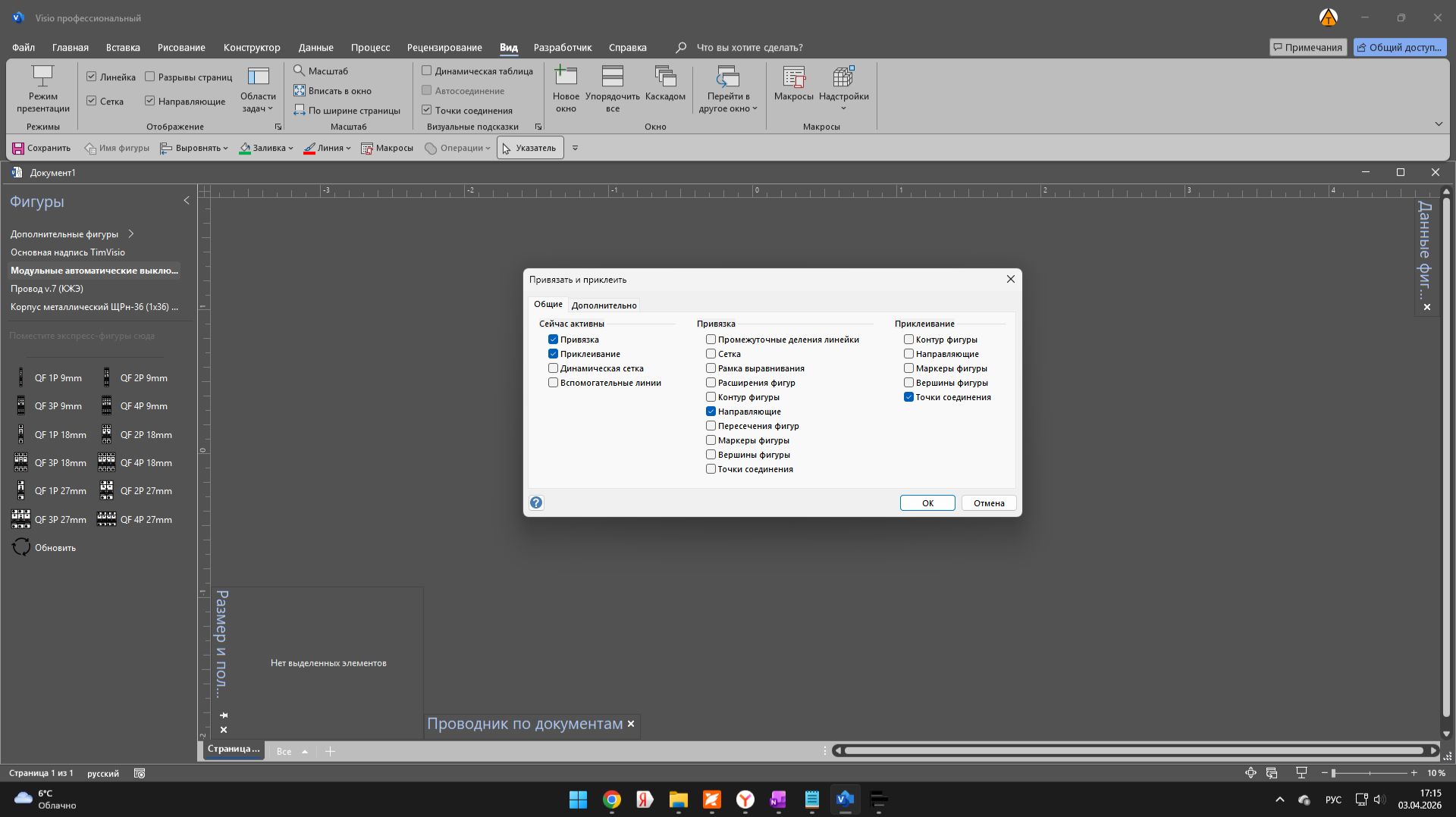Open a new window via Новое окно
Image resolution: width=1456 pixels, height=817 pixels.
tap(565, 86)
